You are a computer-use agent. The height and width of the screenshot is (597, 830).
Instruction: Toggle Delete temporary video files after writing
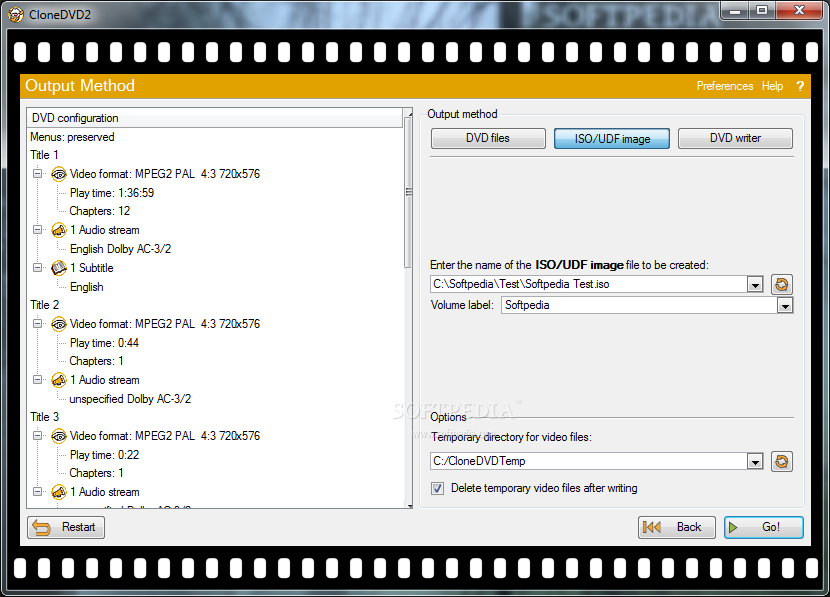pos(437,488)
